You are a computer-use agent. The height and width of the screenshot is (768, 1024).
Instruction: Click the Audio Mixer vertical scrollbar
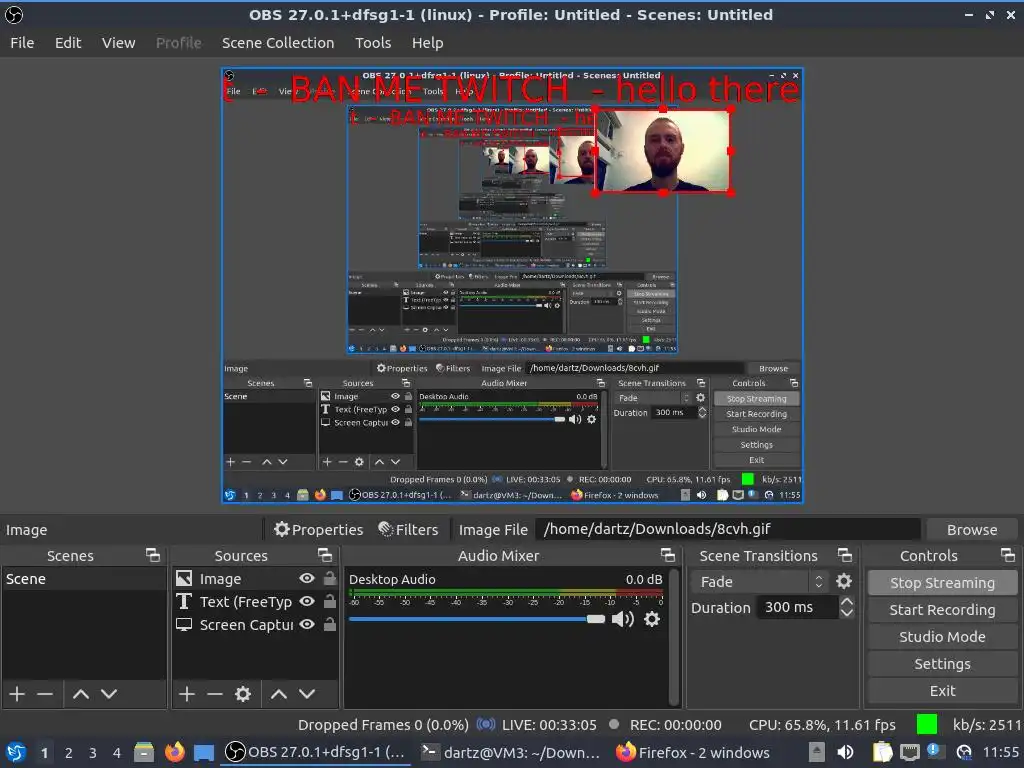pyautogui.click(x=675, y=637)
